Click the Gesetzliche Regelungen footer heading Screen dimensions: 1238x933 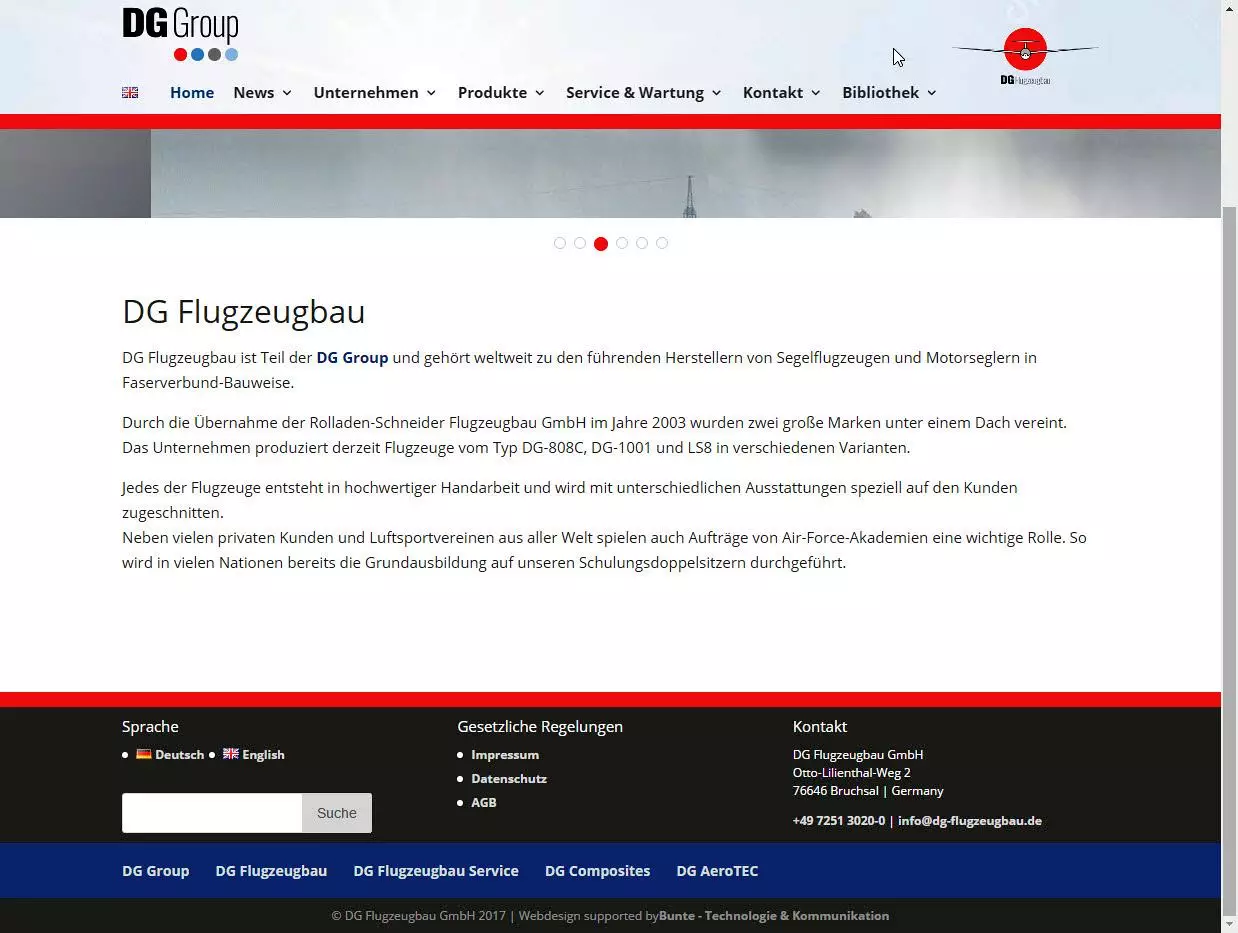point(540,726)
